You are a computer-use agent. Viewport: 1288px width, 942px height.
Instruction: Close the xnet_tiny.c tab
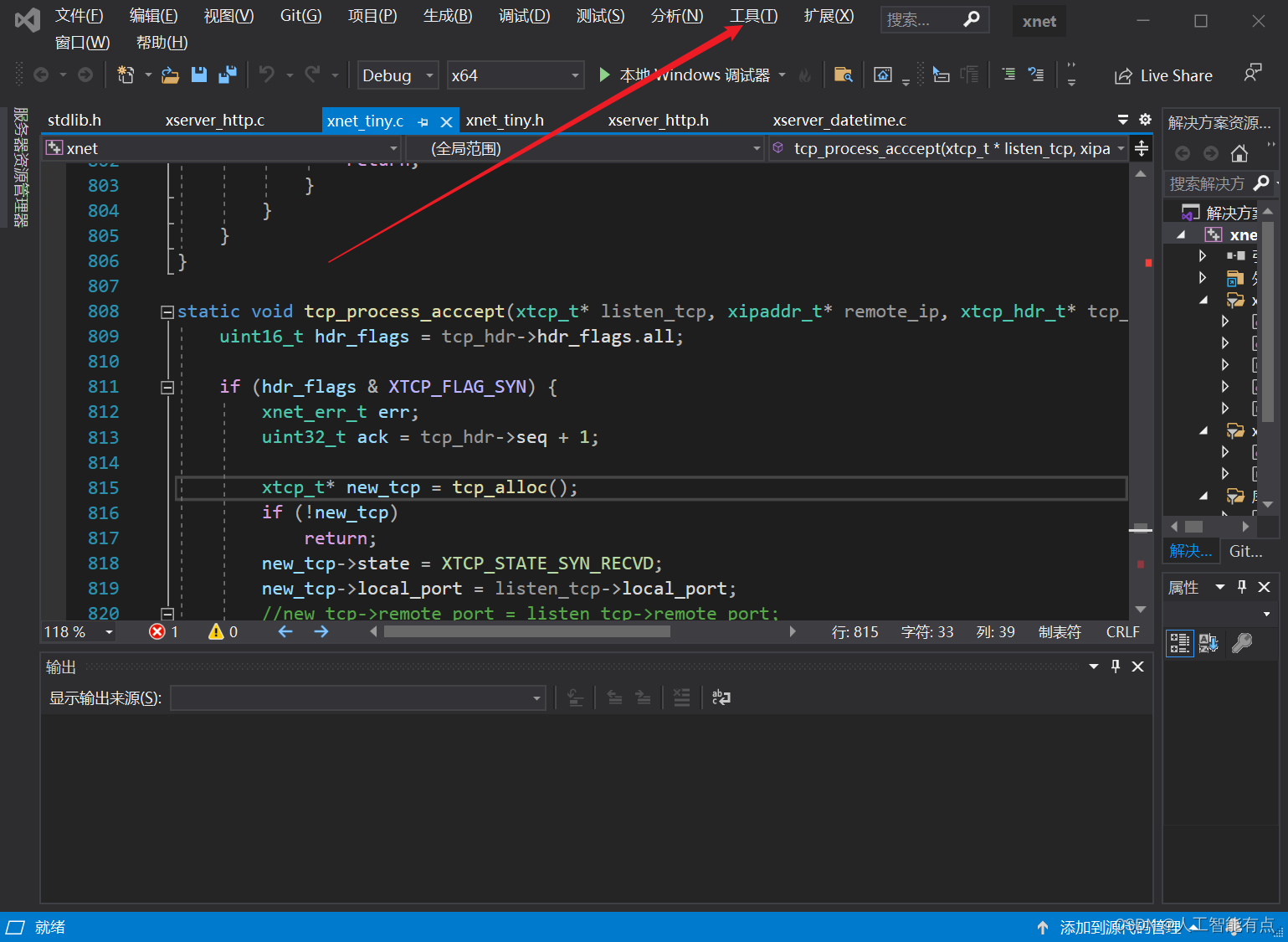pos(447,122)
